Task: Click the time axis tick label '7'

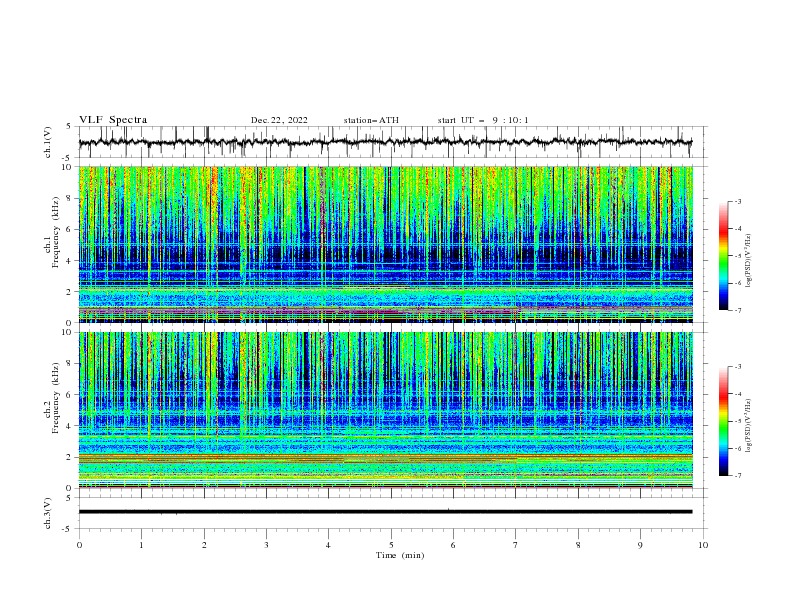Action: tap(516, 545)
